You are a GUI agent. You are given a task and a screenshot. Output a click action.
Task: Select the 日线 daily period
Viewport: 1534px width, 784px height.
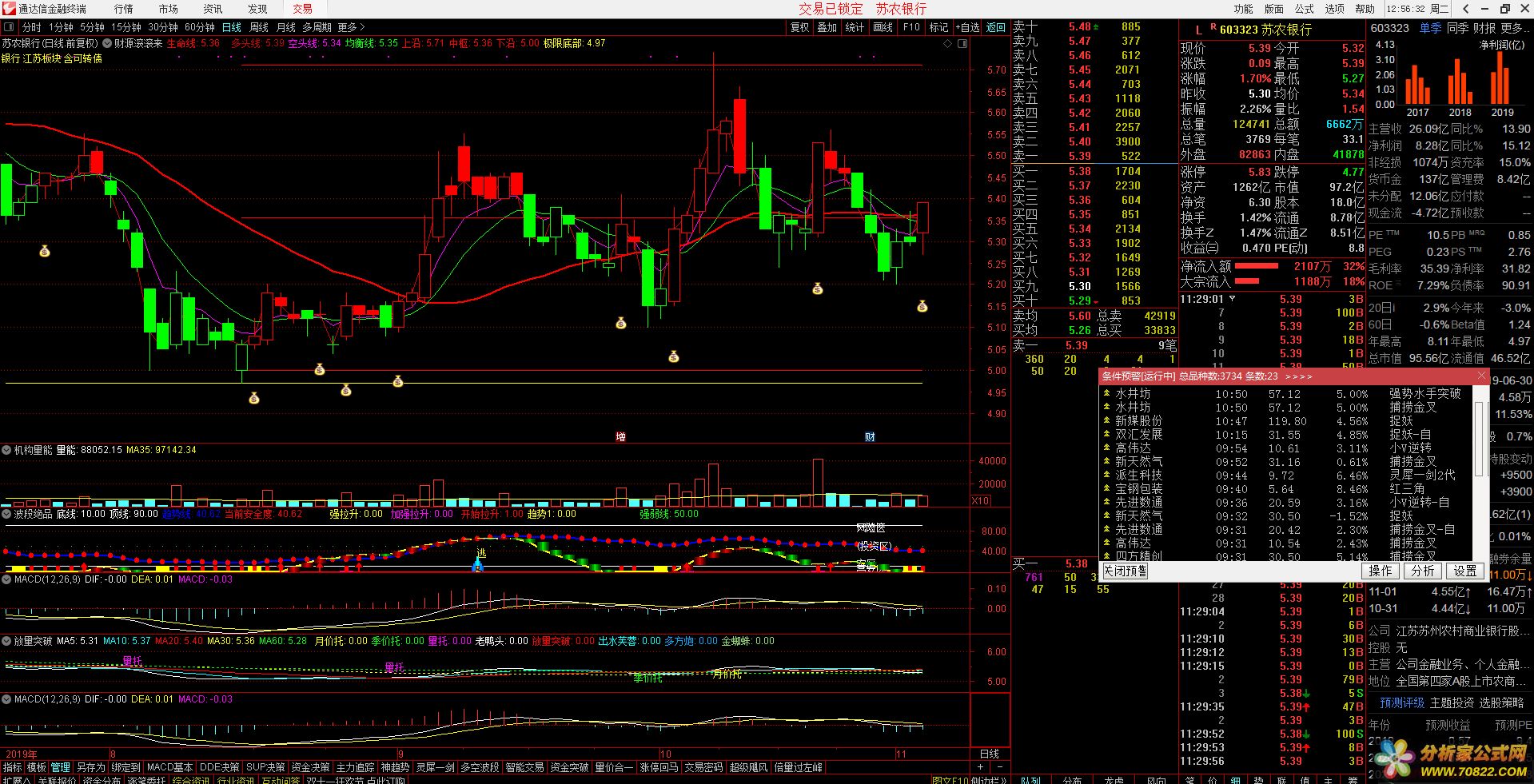[232, 27]
